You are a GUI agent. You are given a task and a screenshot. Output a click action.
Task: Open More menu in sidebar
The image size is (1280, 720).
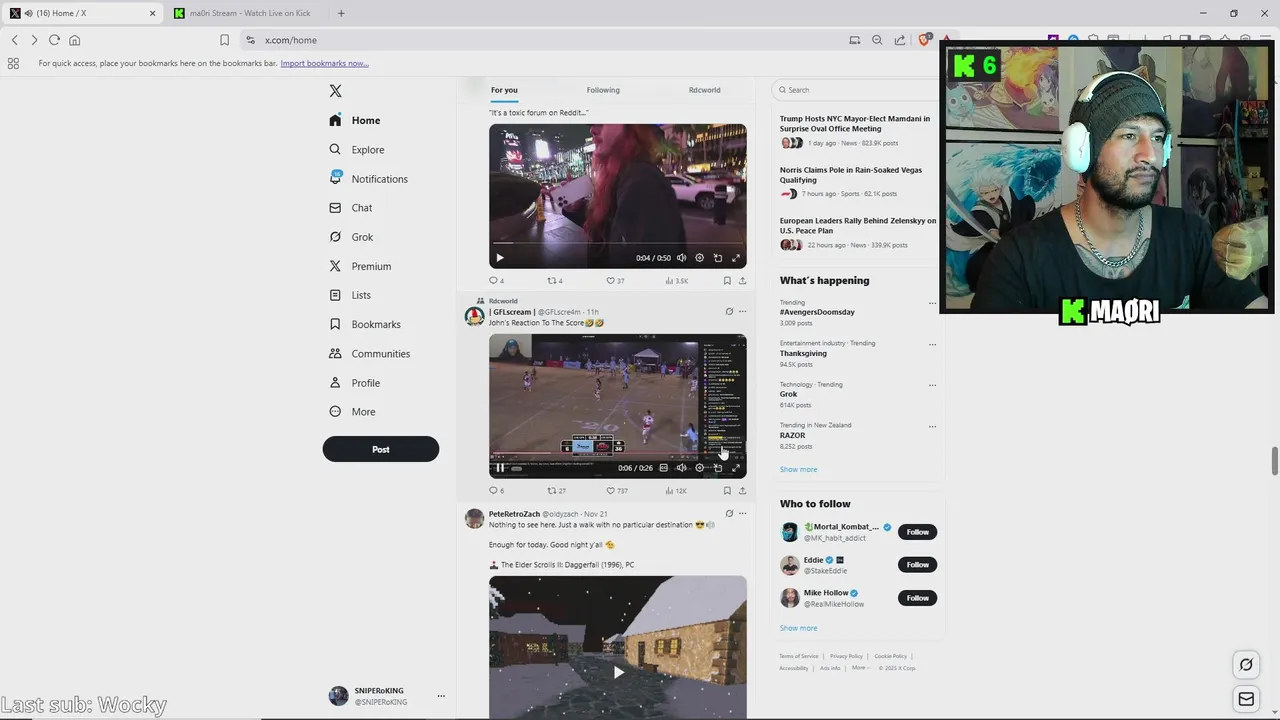[x=352, y=412]
